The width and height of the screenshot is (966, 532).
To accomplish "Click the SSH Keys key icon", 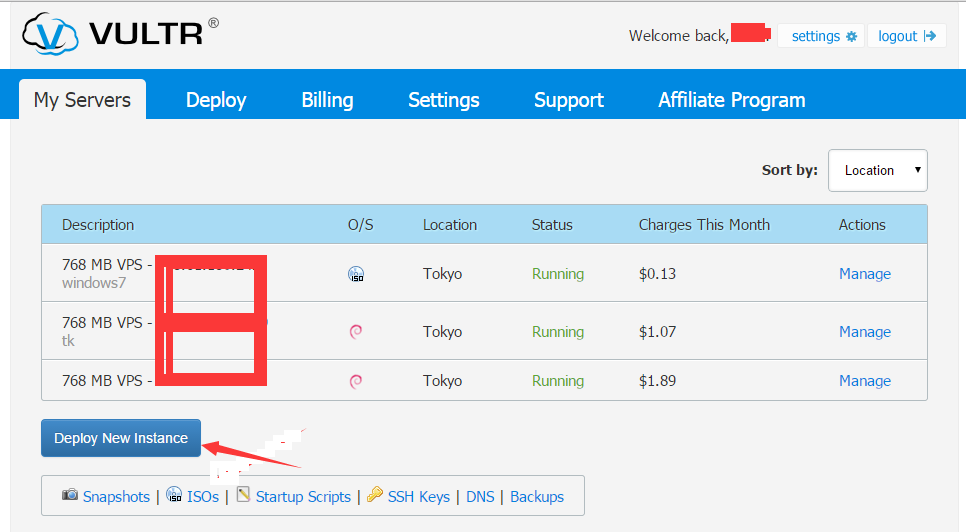I will tap(375, 495).
